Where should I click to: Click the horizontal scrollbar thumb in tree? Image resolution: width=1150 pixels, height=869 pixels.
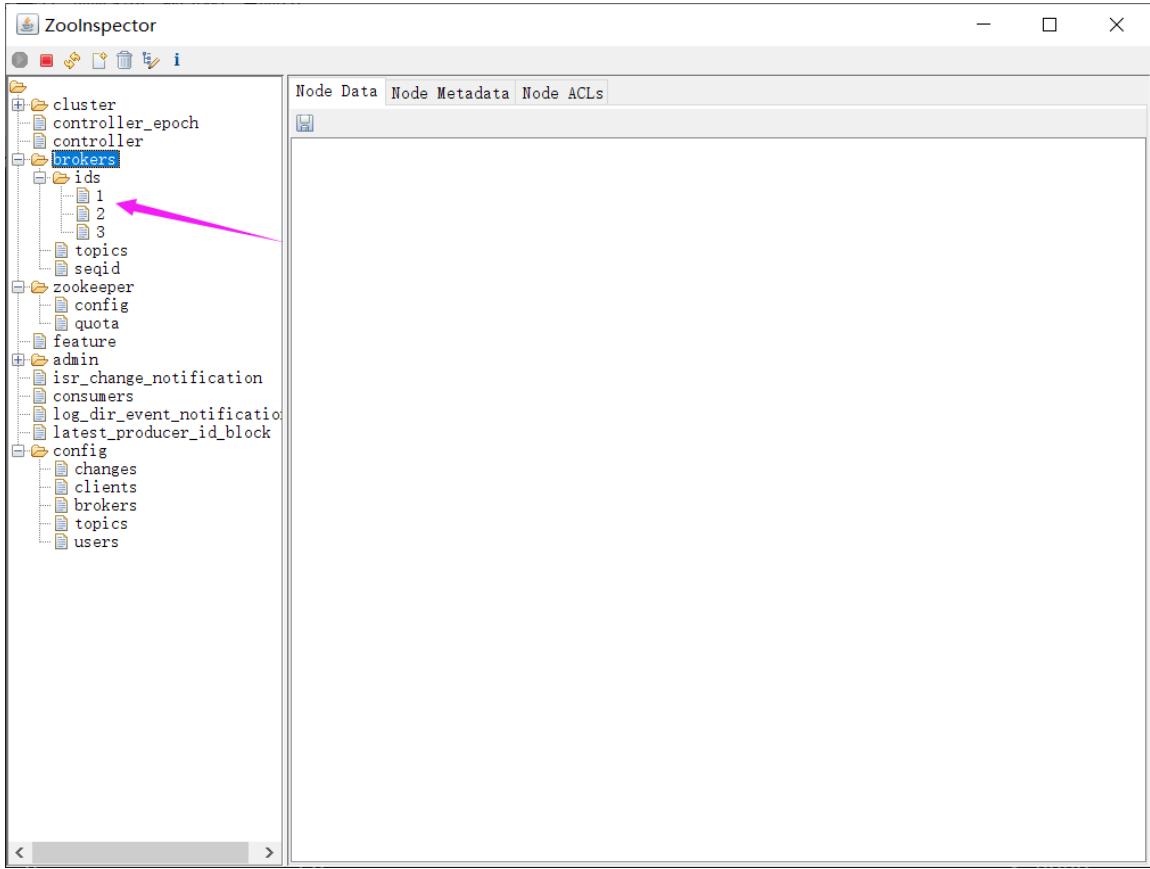click(140, 852)
